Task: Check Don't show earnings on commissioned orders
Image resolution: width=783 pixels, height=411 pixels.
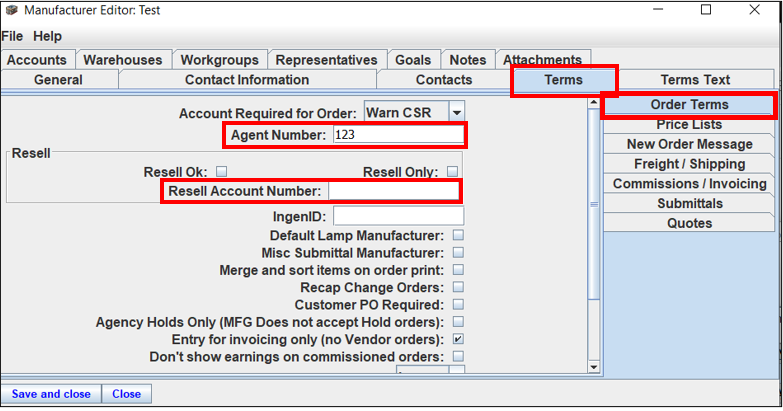Action: (x=458, y=357)
